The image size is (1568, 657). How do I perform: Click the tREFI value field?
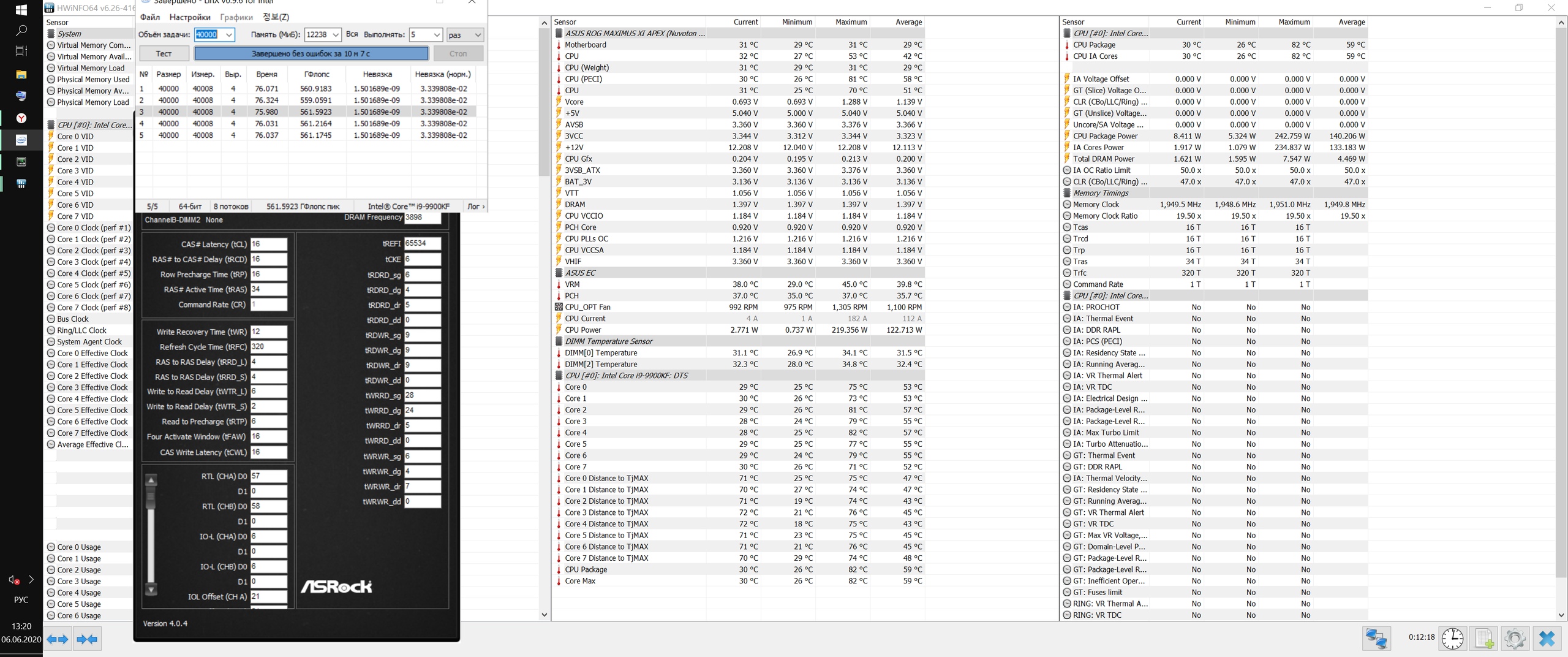(x=422, y=243)
